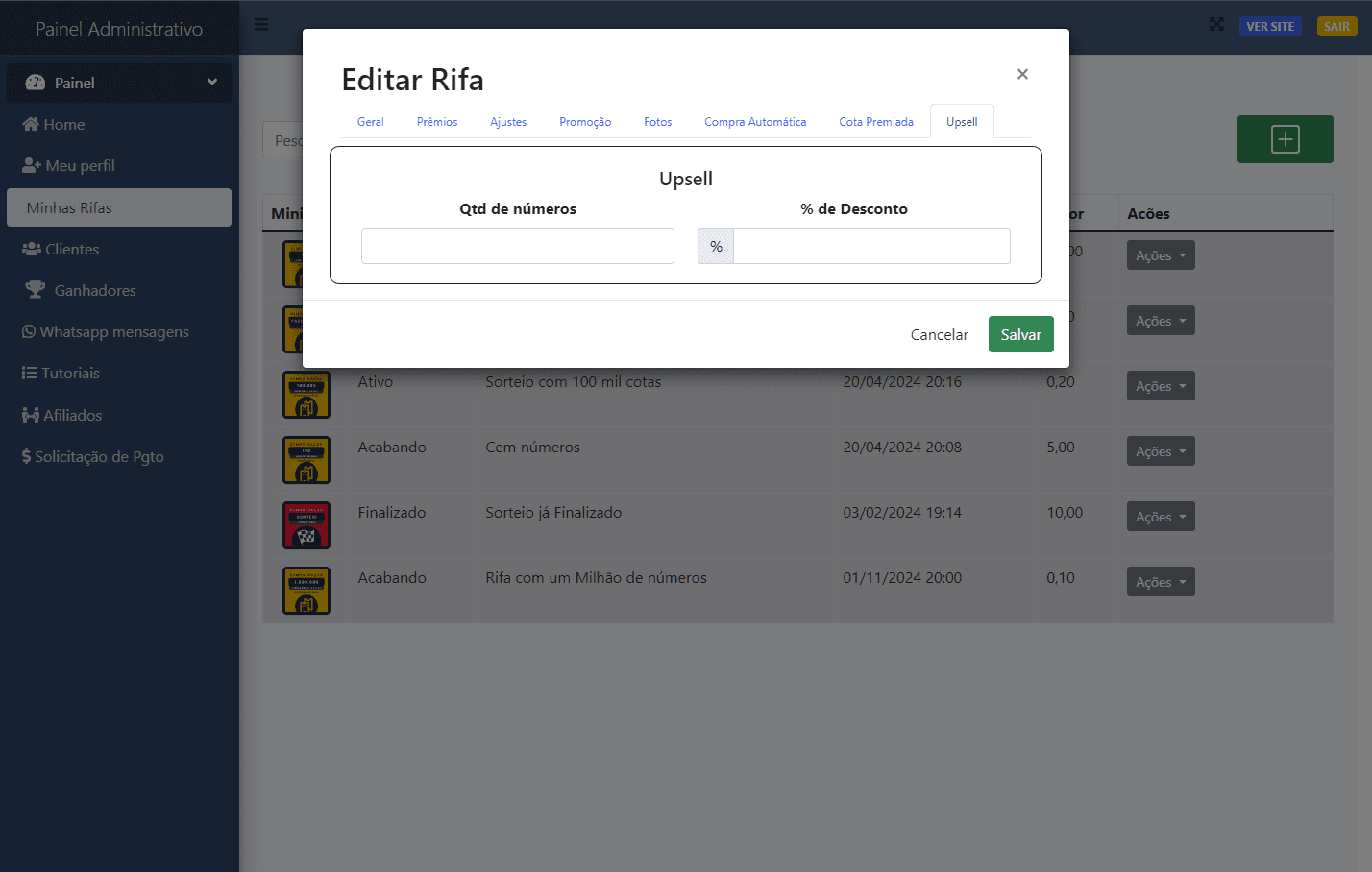Open Ações dropdown for Cem números row
Image resolution: width=1372 pixels, height=872 pixels.
1160,451
